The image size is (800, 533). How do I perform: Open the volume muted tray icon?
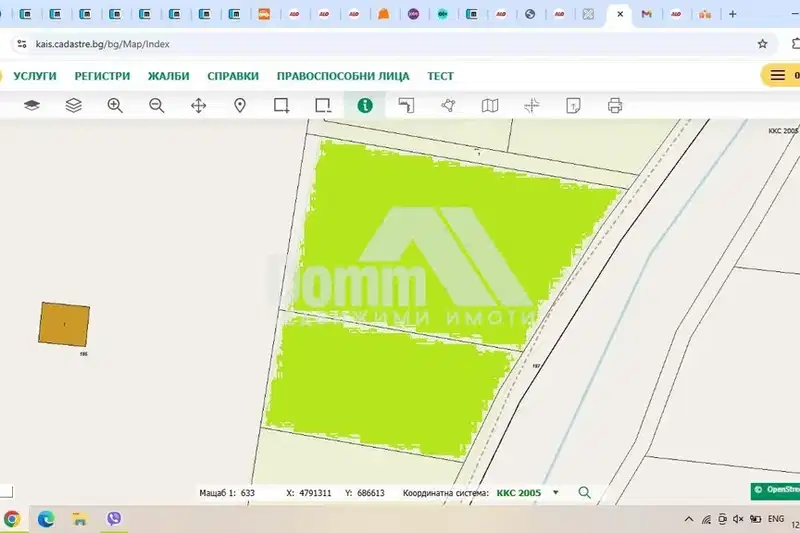pyautogui.click(x=738, y=519)
